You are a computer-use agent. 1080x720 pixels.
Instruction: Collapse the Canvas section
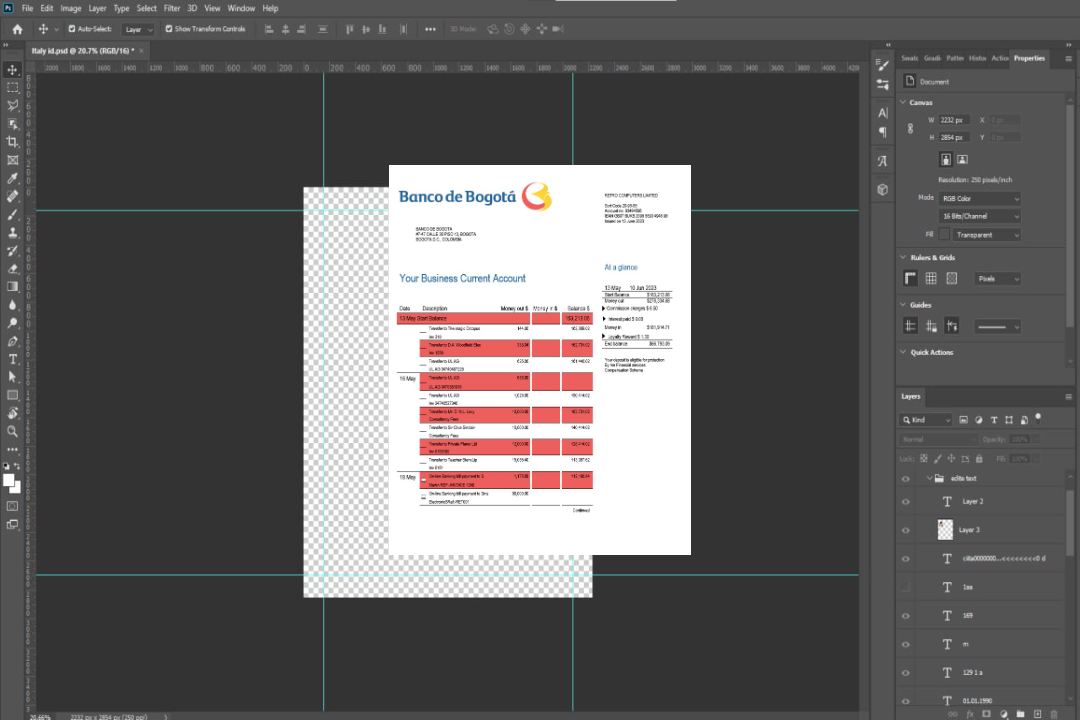coord(903,102)
